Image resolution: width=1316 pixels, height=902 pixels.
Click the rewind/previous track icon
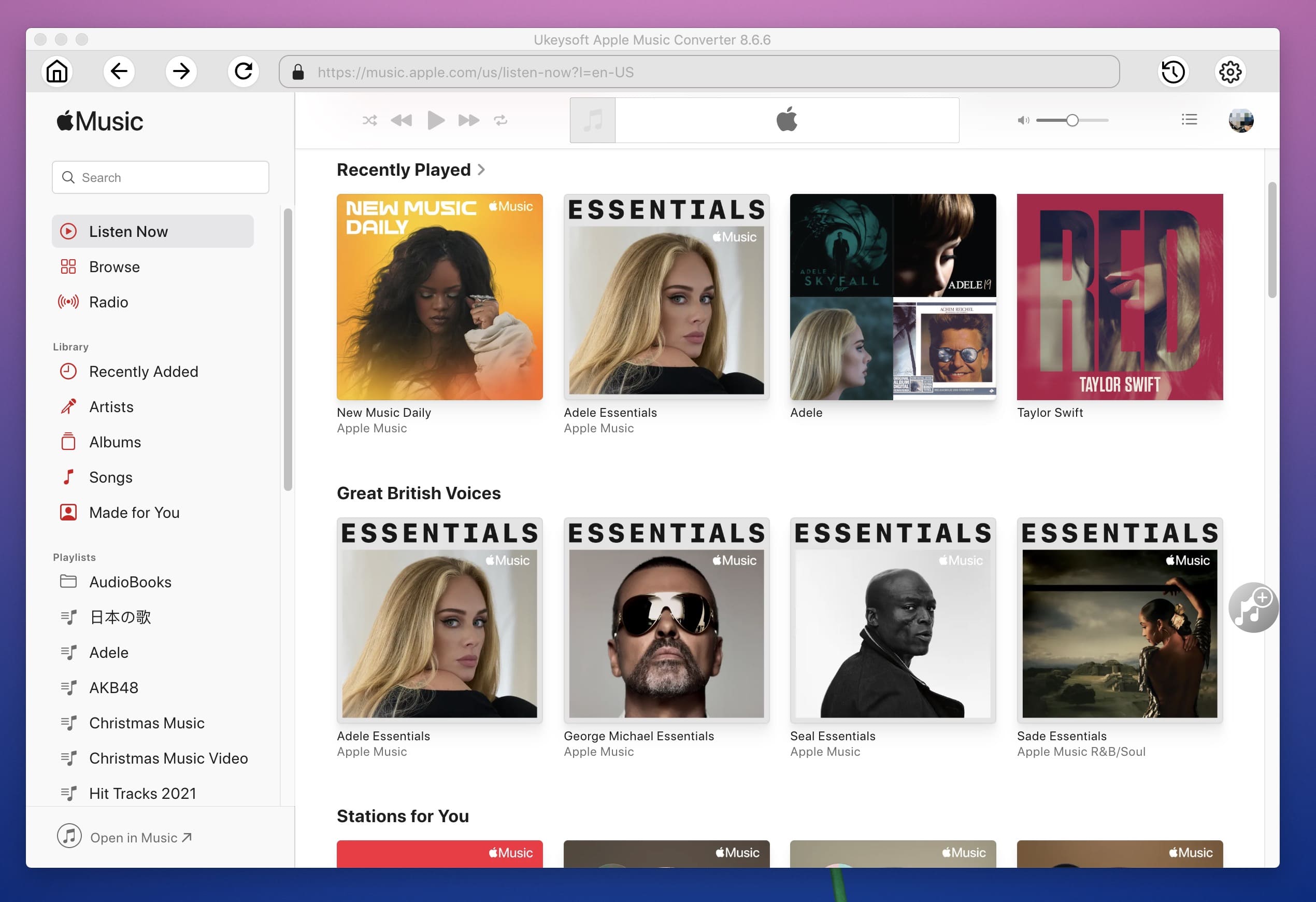pos(401,119)
